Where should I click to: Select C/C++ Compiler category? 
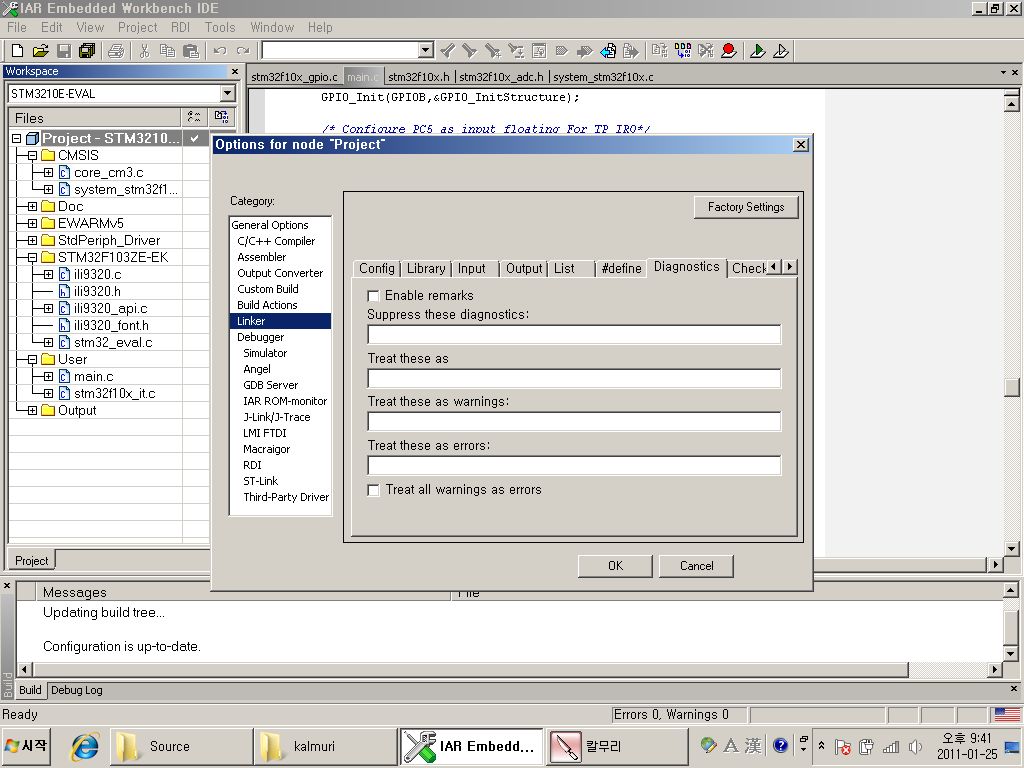click(276, 241)
